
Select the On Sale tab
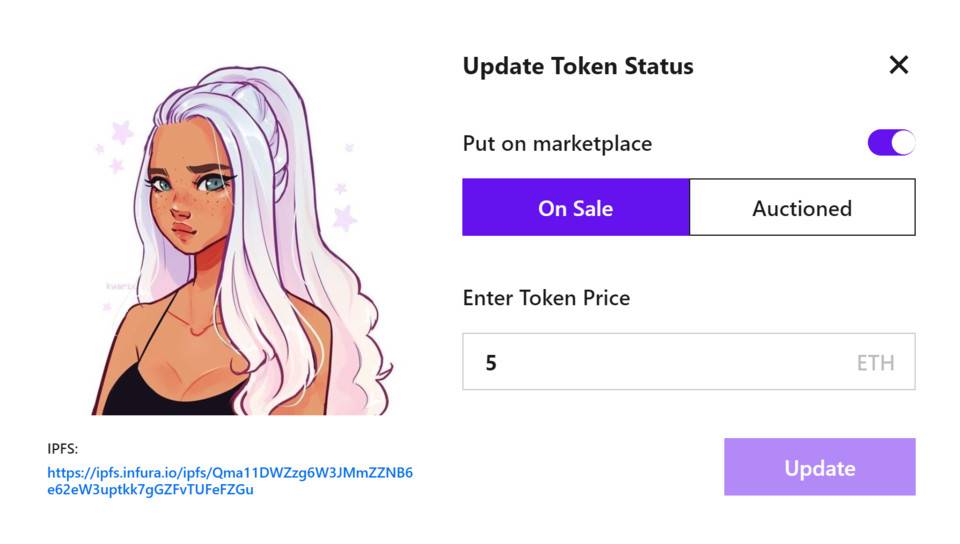click(x=575, y=208)
